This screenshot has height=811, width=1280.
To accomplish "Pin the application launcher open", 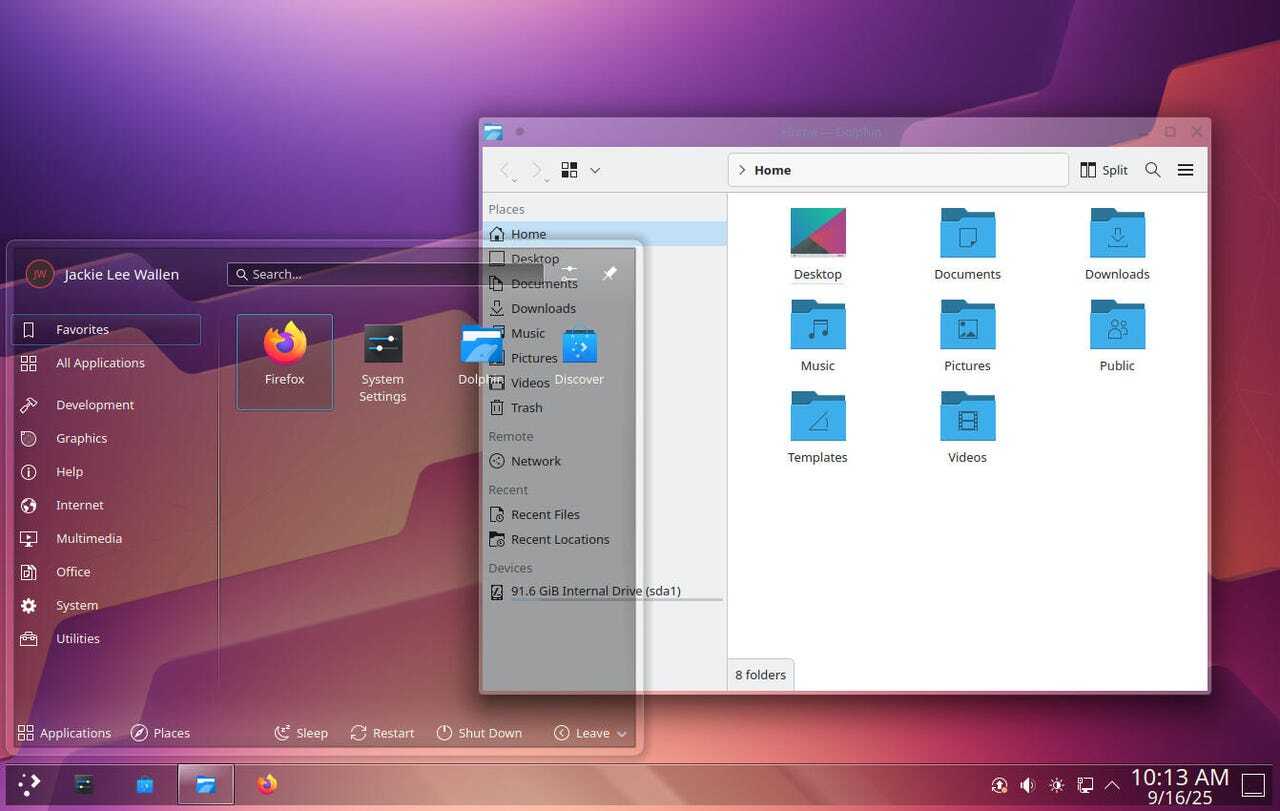I will coord(610,272).
